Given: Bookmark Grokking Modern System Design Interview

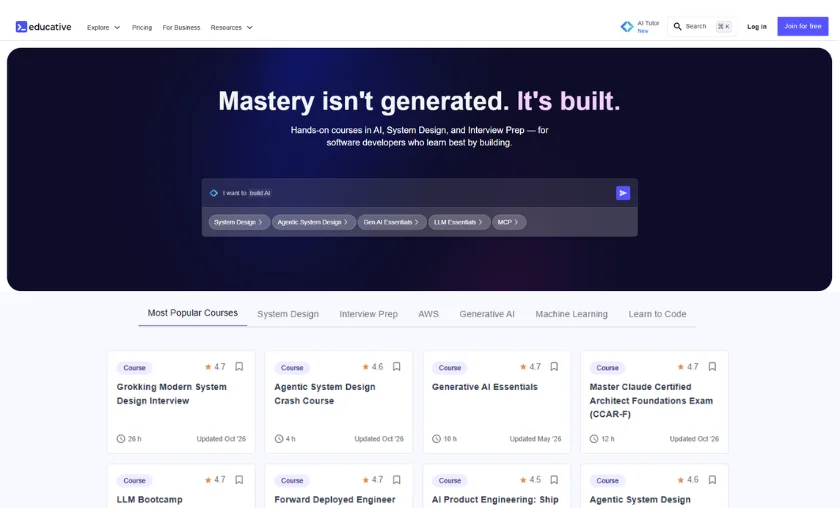Looking at the screenshot, I should [239, 367].
